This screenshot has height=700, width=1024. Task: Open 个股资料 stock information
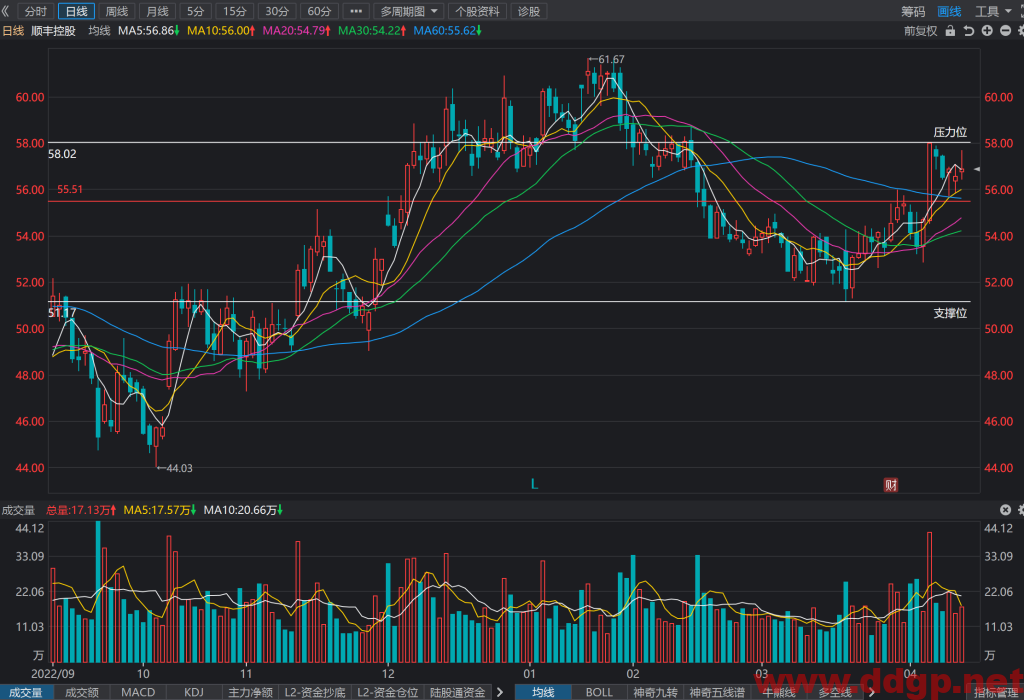477,11
